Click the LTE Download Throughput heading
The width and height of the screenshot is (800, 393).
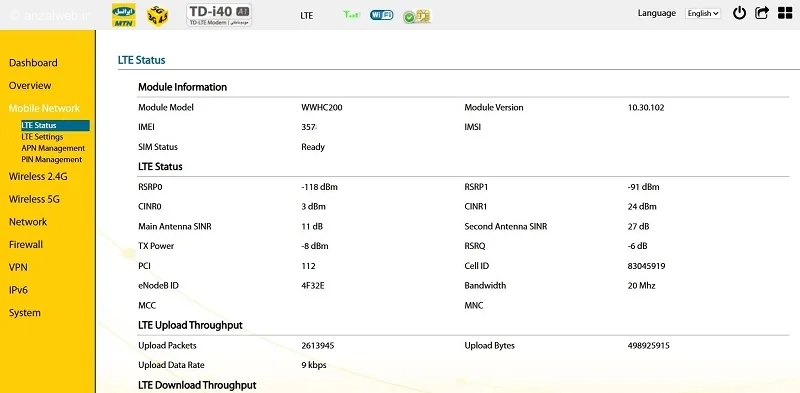point(197,385)
